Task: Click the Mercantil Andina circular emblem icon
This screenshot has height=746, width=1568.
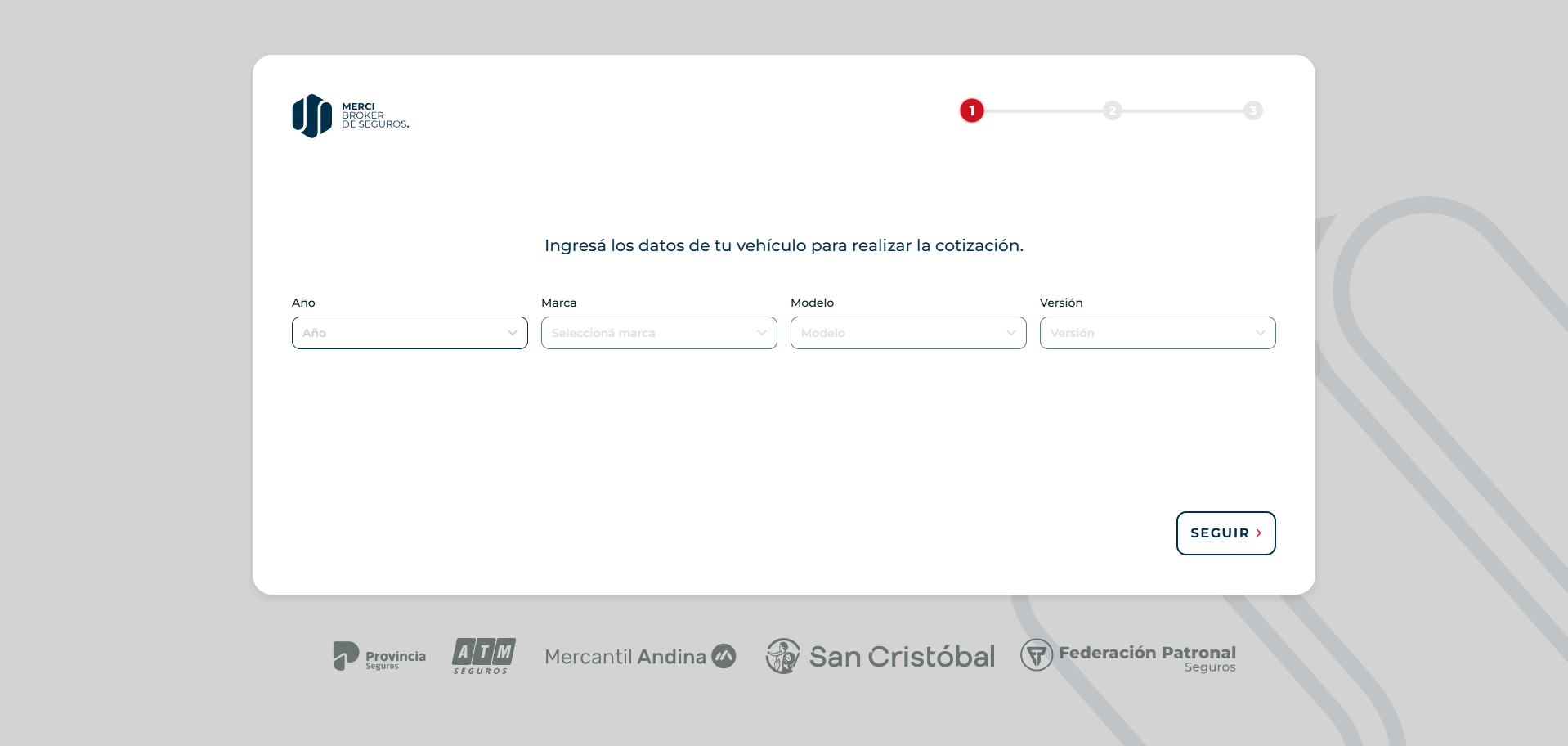Action: (x=723, y=656)
